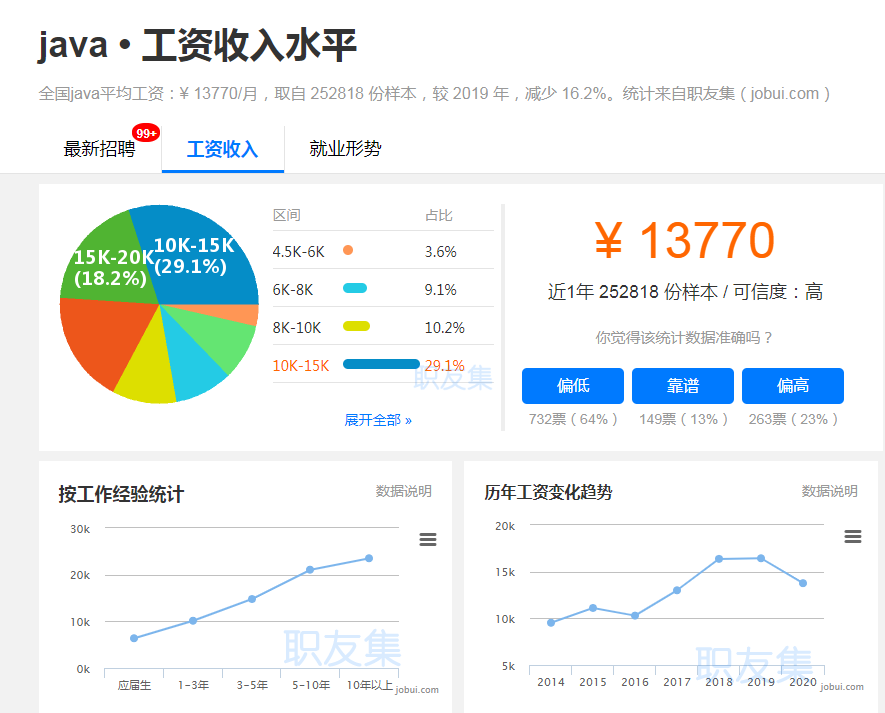The width and height of the screenshot is (885, 713).
Task: Vote 偏低 on salary accuracy
Action: tap(573, 386)
